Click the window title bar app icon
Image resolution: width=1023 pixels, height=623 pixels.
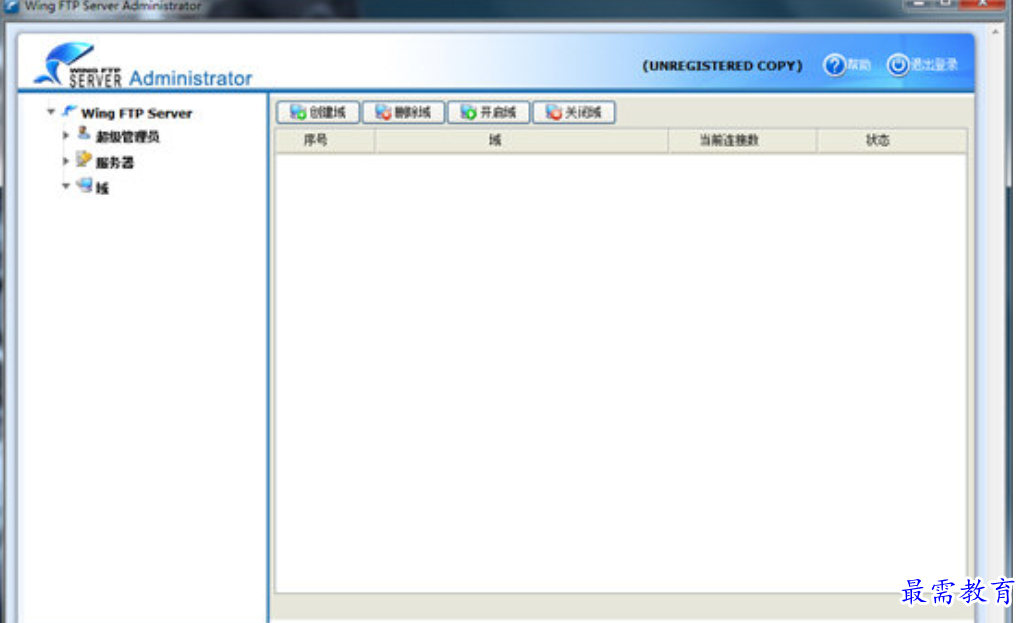point(11,6)
